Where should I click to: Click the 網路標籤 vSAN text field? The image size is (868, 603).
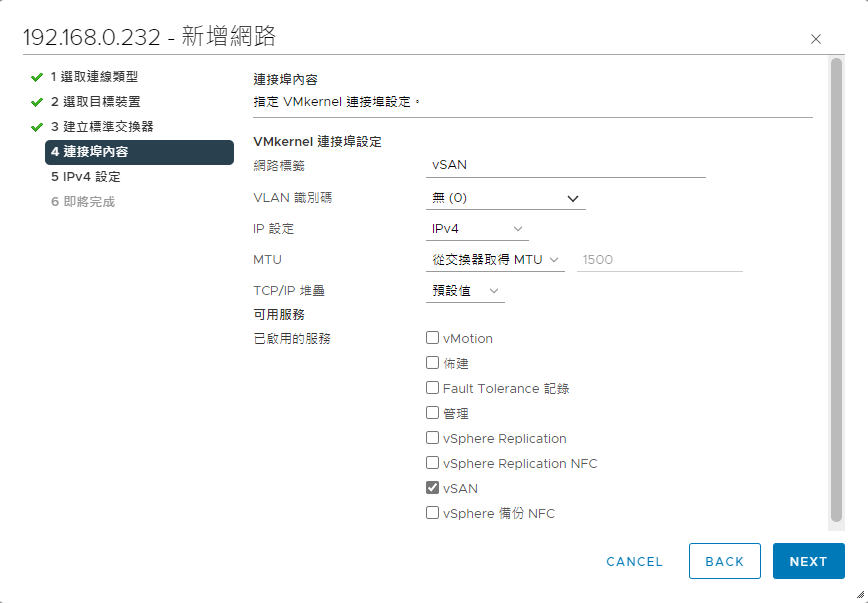[565, 166]
